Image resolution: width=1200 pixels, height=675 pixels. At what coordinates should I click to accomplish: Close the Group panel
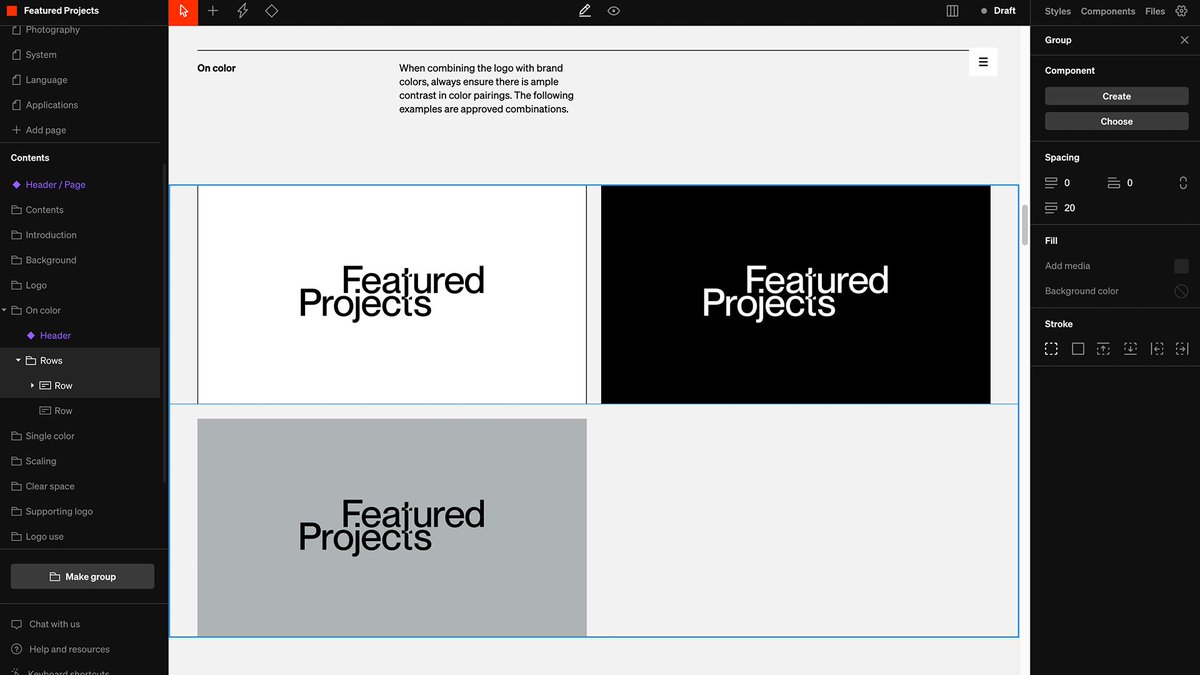1185,40
